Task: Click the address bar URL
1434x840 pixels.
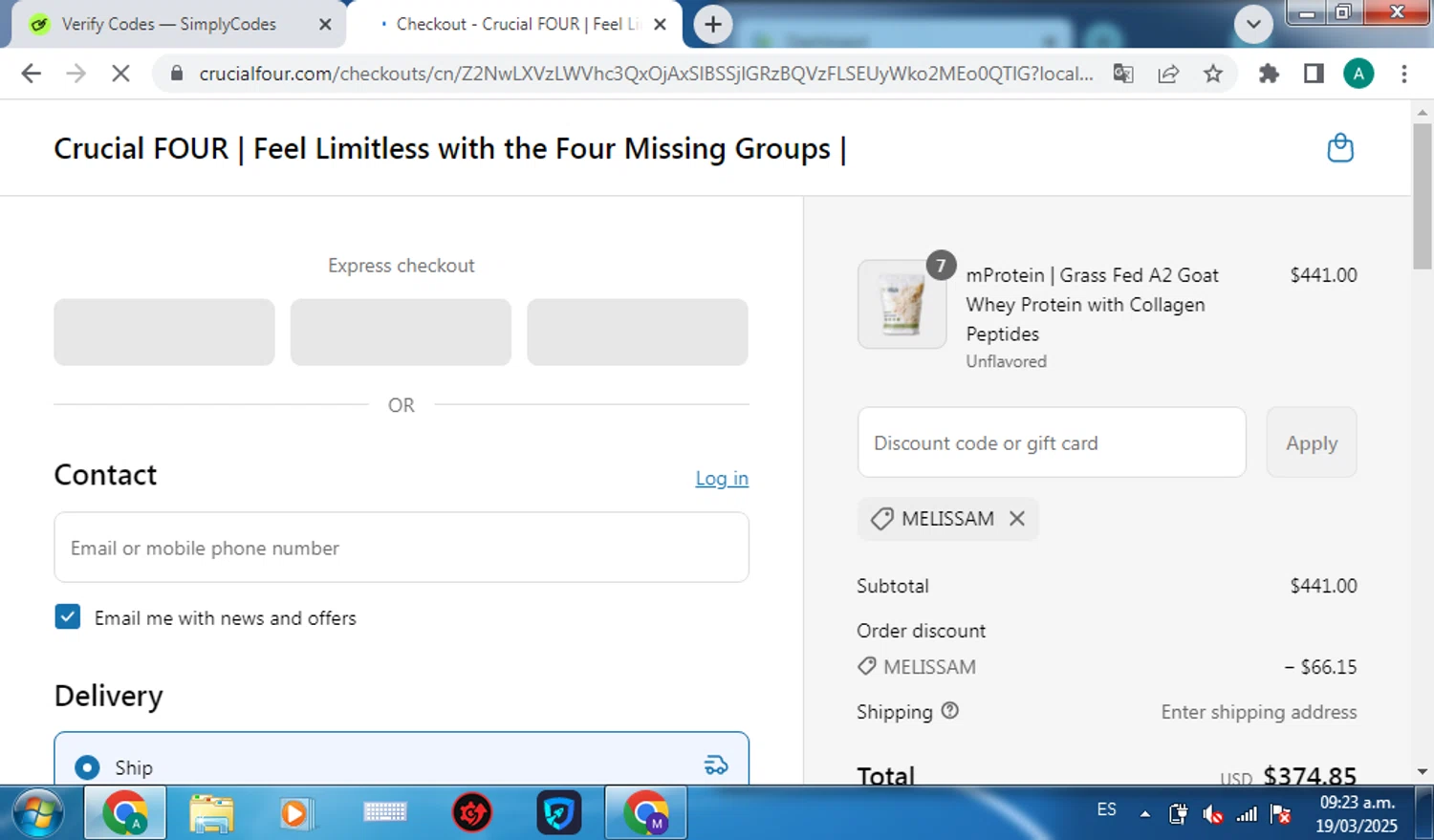Action: 646,74
